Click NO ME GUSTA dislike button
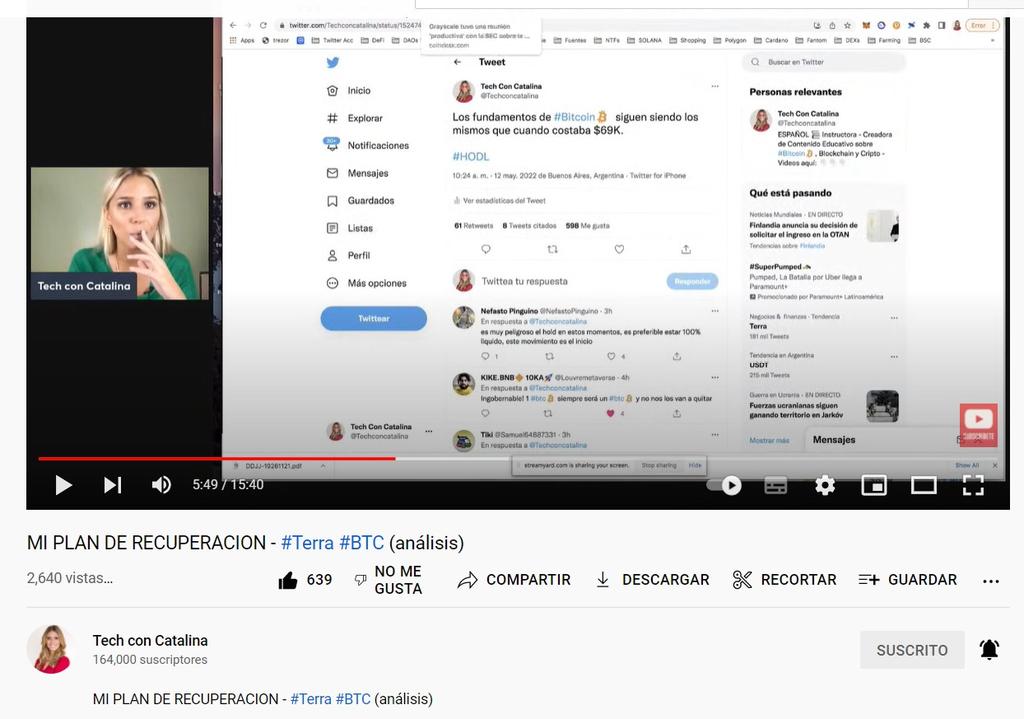The width and height of the screenshot is (1024, 719). tap(388, 580)
